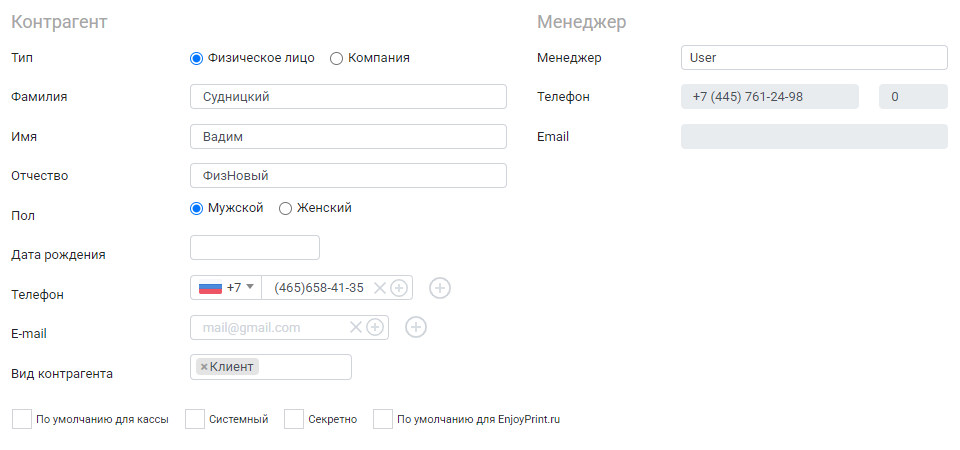This screenshot has width=960, height=450.
Task: Click the Russian flag icon in phone field
Action: pyautogui.click(x=210, y=288)
